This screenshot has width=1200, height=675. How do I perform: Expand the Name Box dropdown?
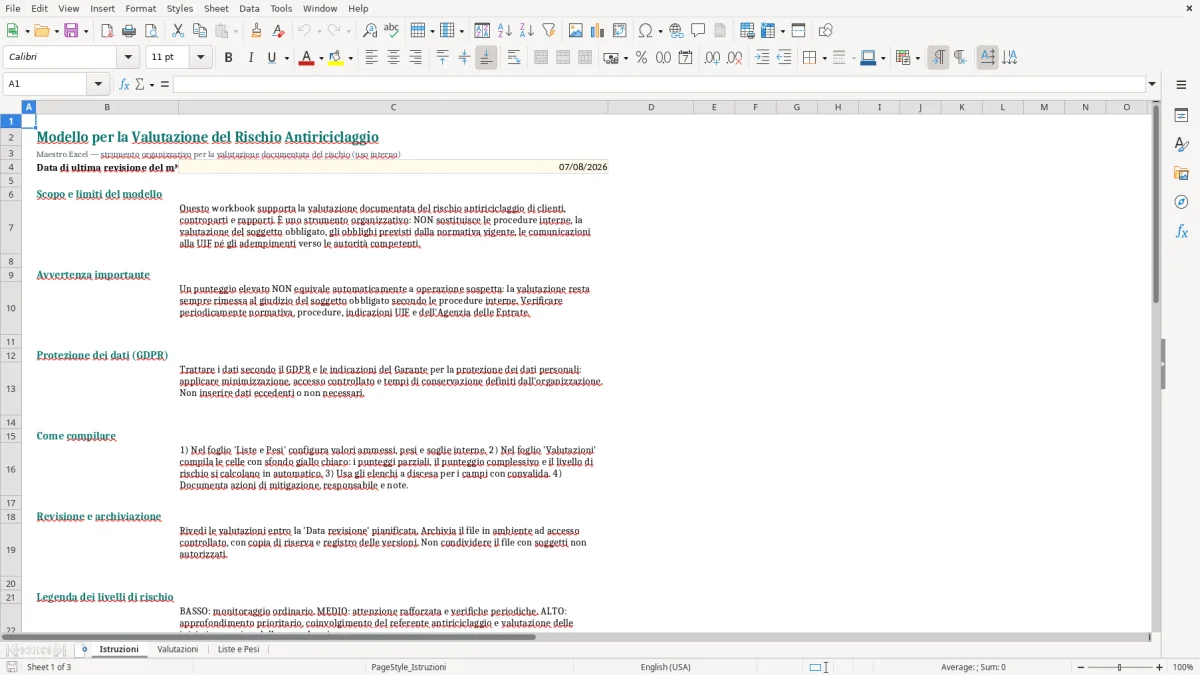[98, 84]
